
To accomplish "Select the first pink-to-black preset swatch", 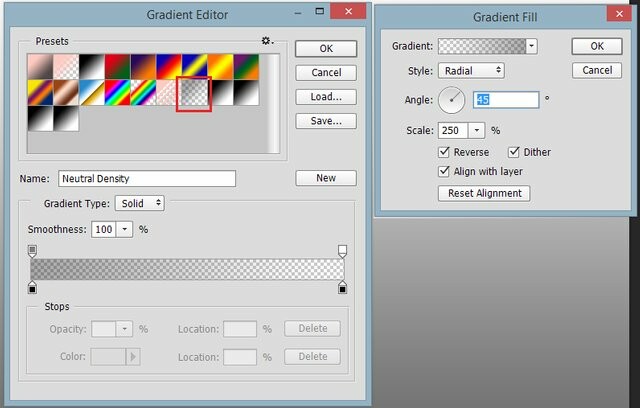I will 40,67.
